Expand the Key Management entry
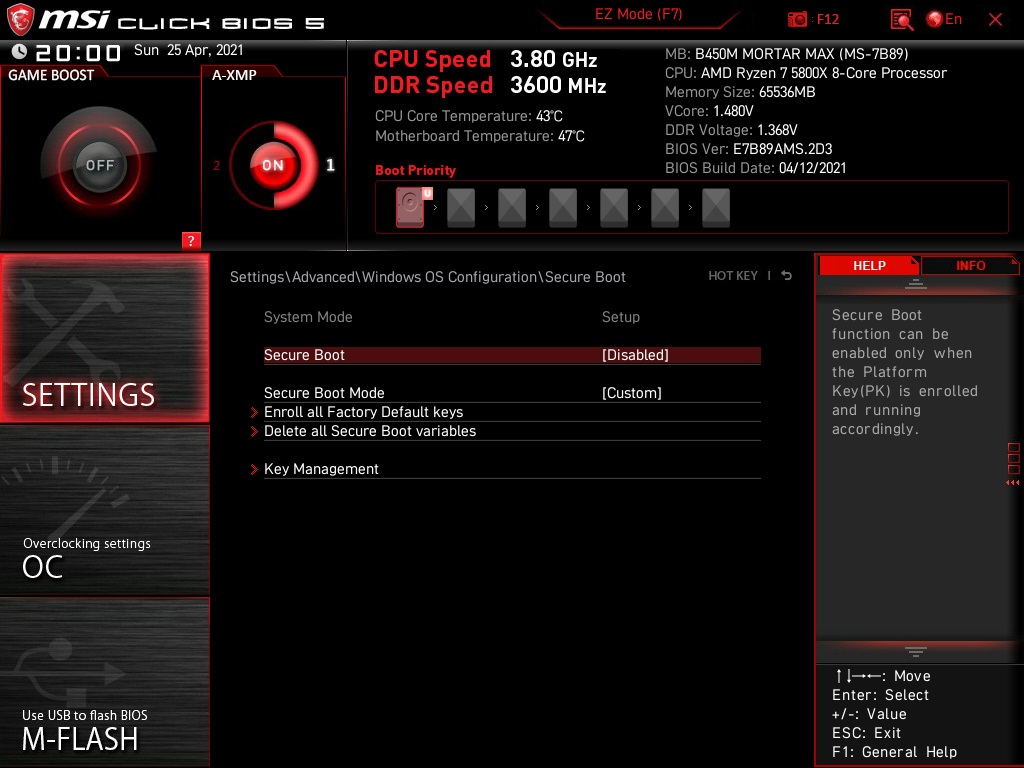1024x768 pixels. (321, 469)
